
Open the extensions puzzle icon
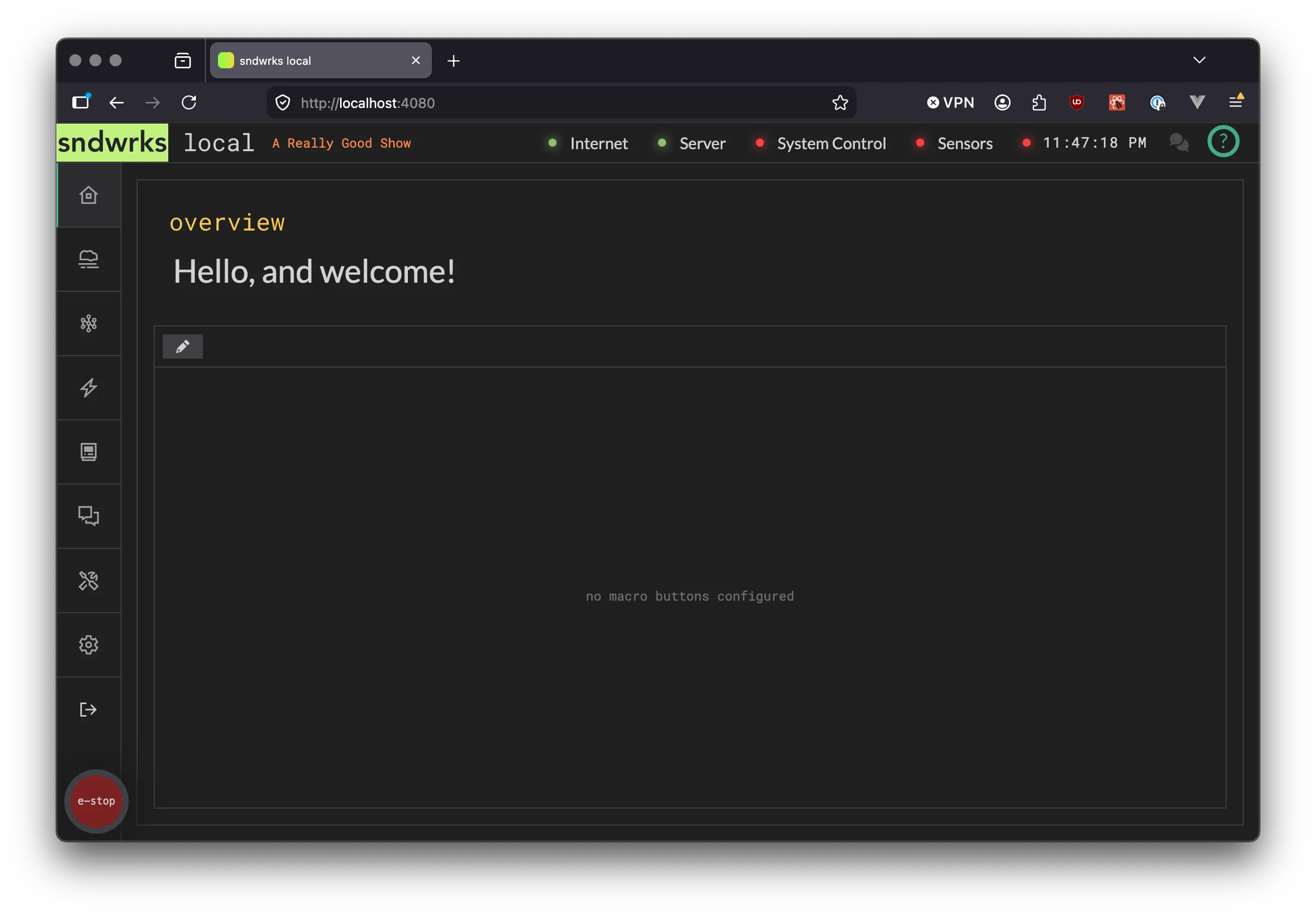pyautogui.click(x=1039, y=102)
